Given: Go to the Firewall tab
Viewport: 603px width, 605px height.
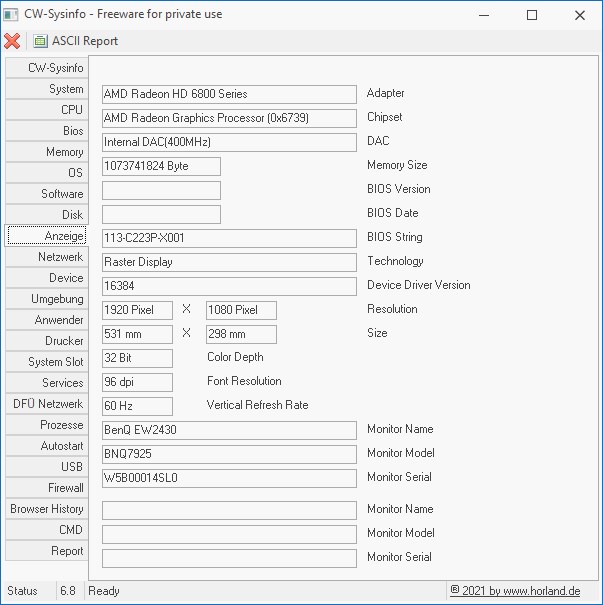Looking at the screenshot, I should click(46, 488).
